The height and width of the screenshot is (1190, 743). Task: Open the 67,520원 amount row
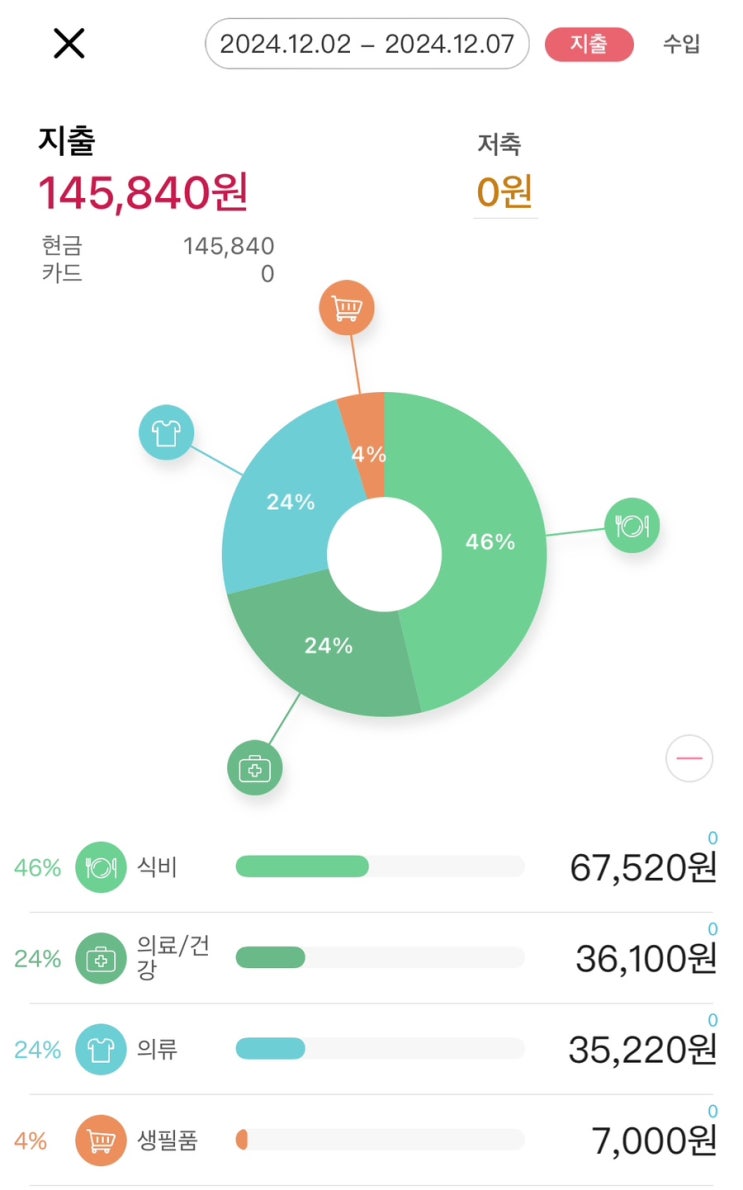click(x=372, y=867)
